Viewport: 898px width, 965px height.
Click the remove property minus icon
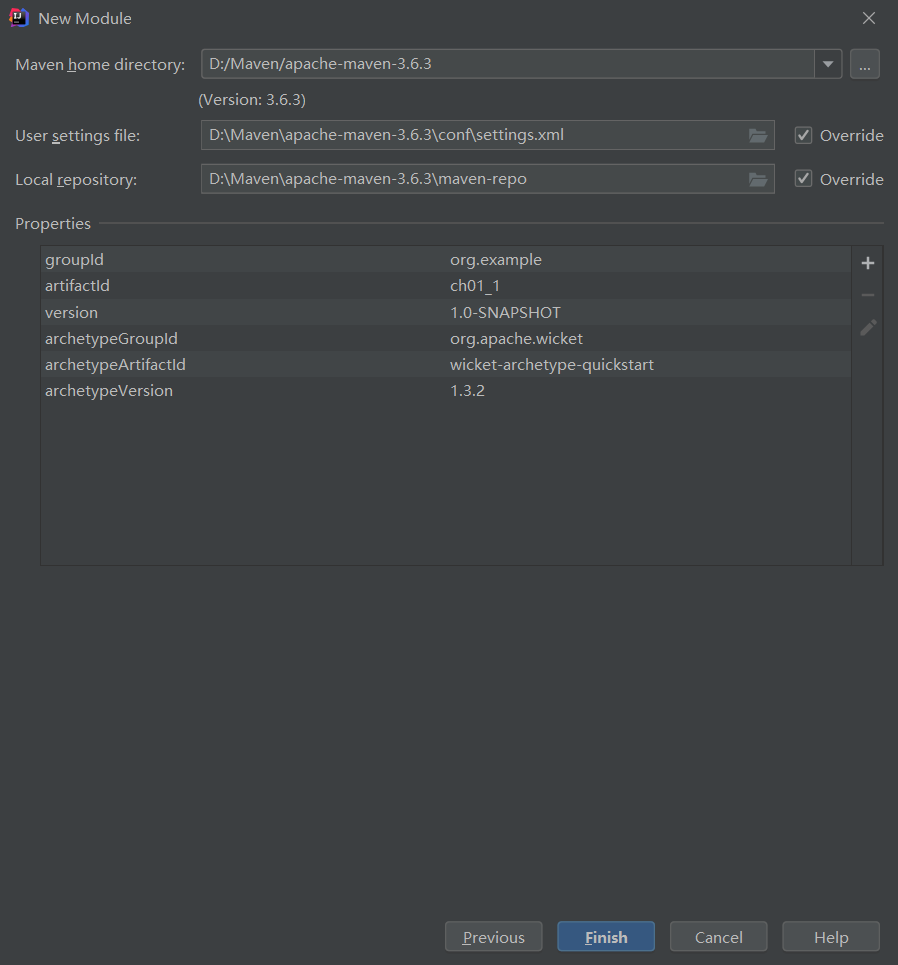(x=867, y=295)
